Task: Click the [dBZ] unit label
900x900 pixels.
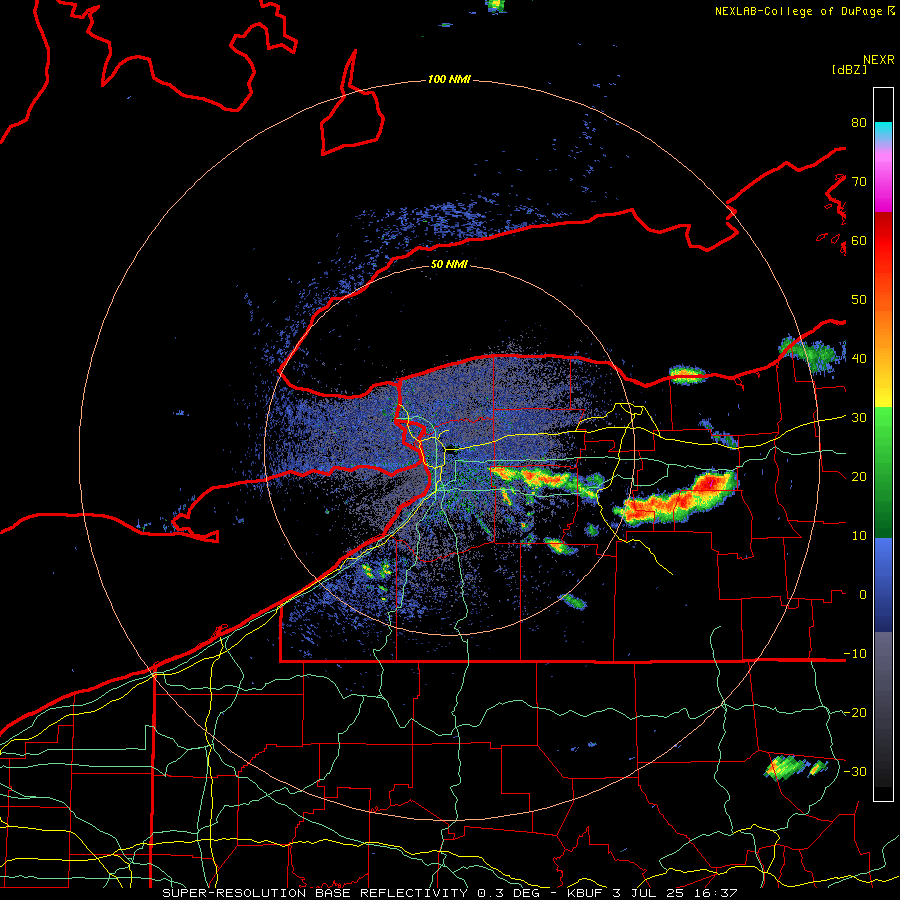Action: [x=849, y=69]
